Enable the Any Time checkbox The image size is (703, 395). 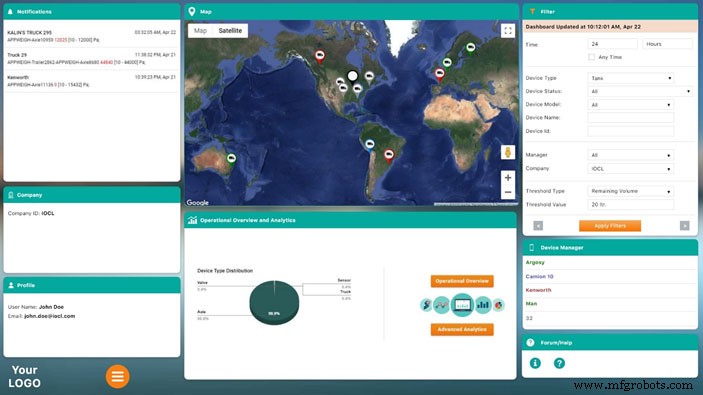[591, 57]
